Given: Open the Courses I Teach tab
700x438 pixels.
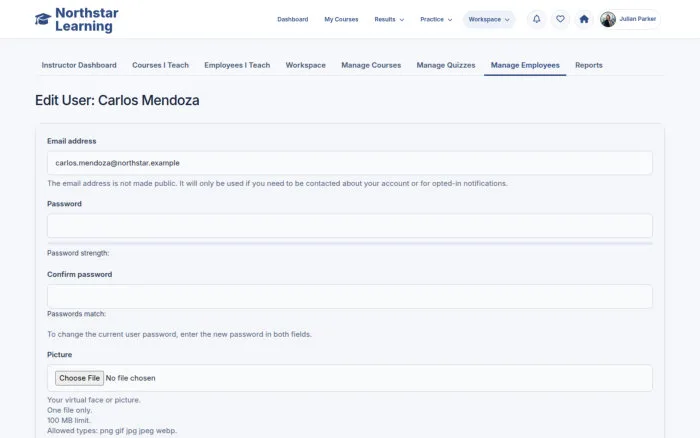Looking at the screenshot, I should tap(160, 65).
